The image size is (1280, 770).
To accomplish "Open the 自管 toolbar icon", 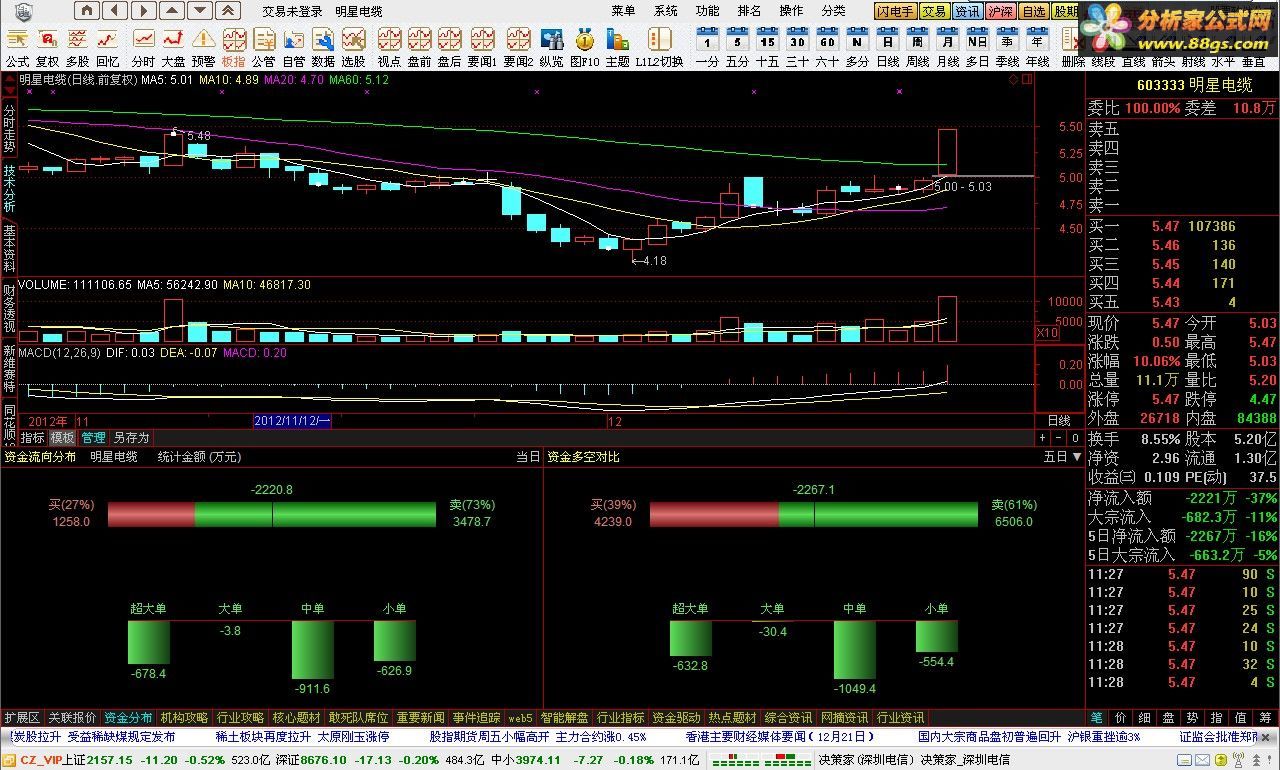I will coord(294,47).
